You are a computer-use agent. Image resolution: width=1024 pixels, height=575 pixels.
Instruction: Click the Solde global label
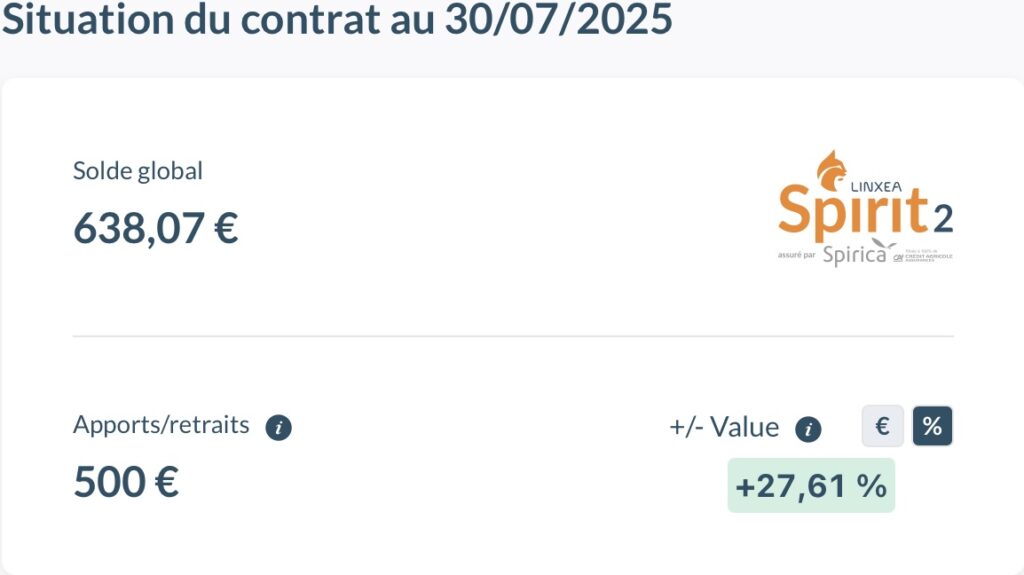pyautogui.click(x=138, y=171)
